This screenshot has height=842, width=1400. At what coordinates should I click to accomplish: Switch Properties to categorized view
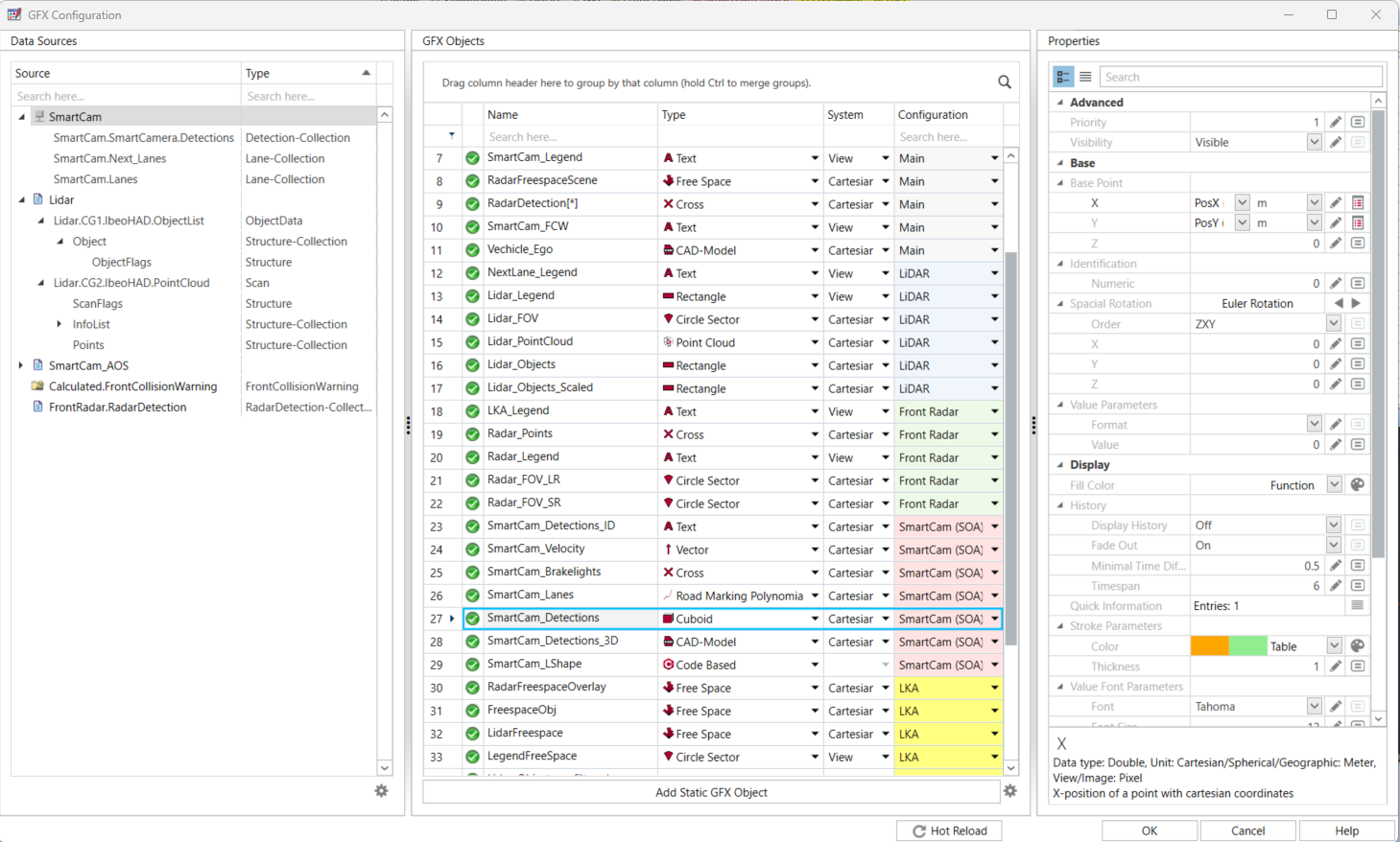pyautogui.click(x=1063, y=77)
